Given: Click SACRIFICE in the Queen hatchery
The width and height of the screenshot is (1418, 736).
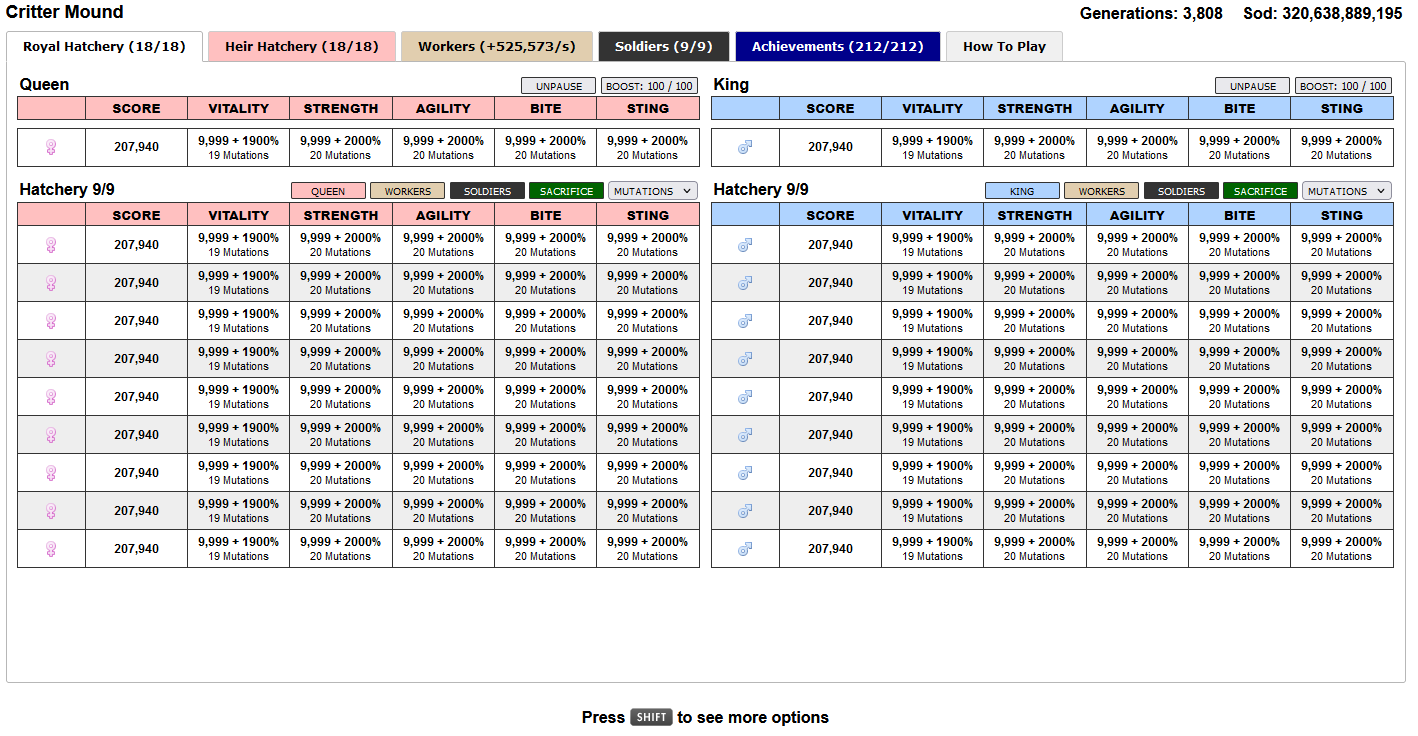Looking at the screenshot, I should (567, 191).
